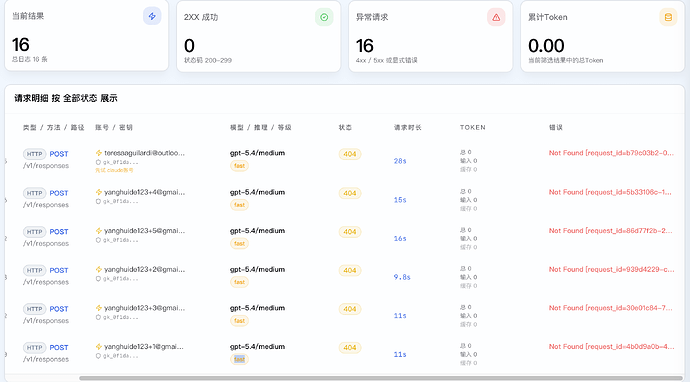The image size is (690, 382).
Task: Click account yanghuide123+3@gmai...
Action: coord(144,308)
